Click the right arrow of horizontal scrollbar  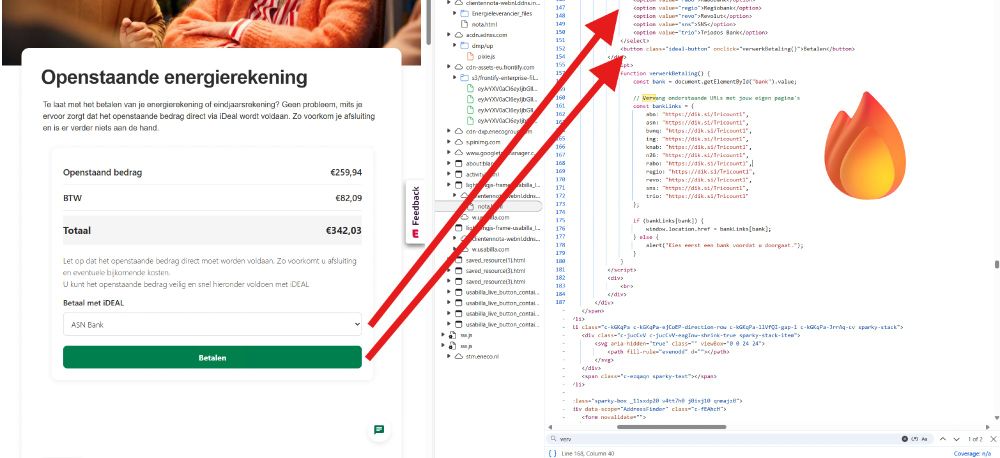point(987,427)
